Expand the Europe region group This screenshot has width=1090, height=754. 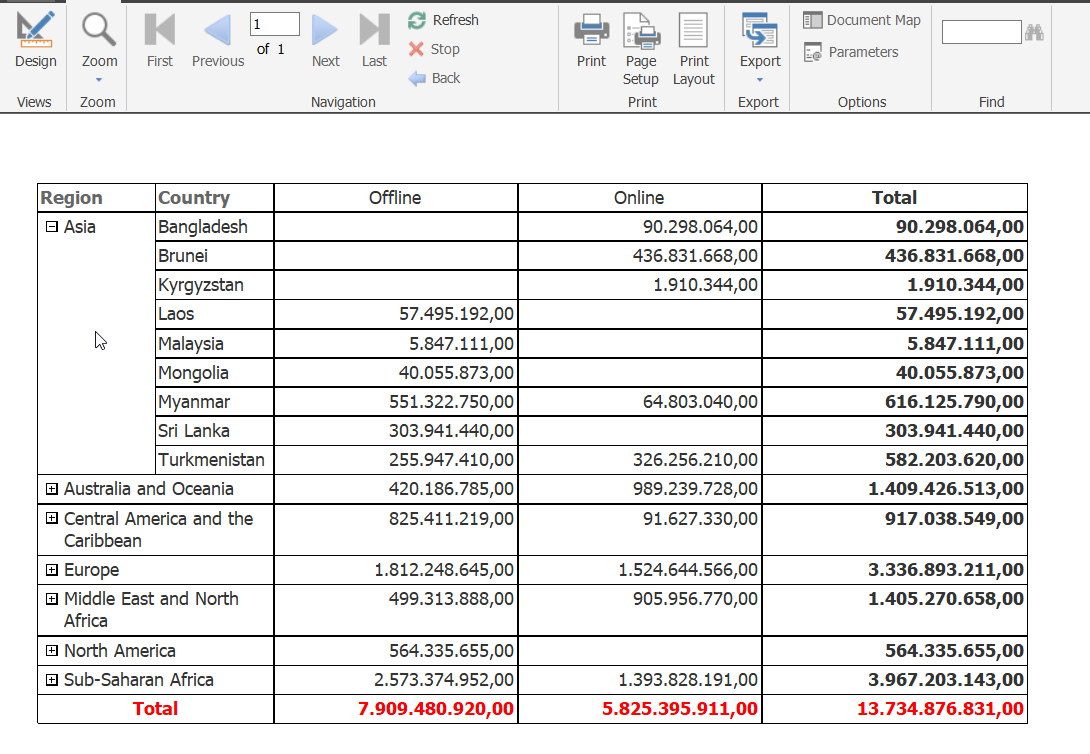pos(52,570)
